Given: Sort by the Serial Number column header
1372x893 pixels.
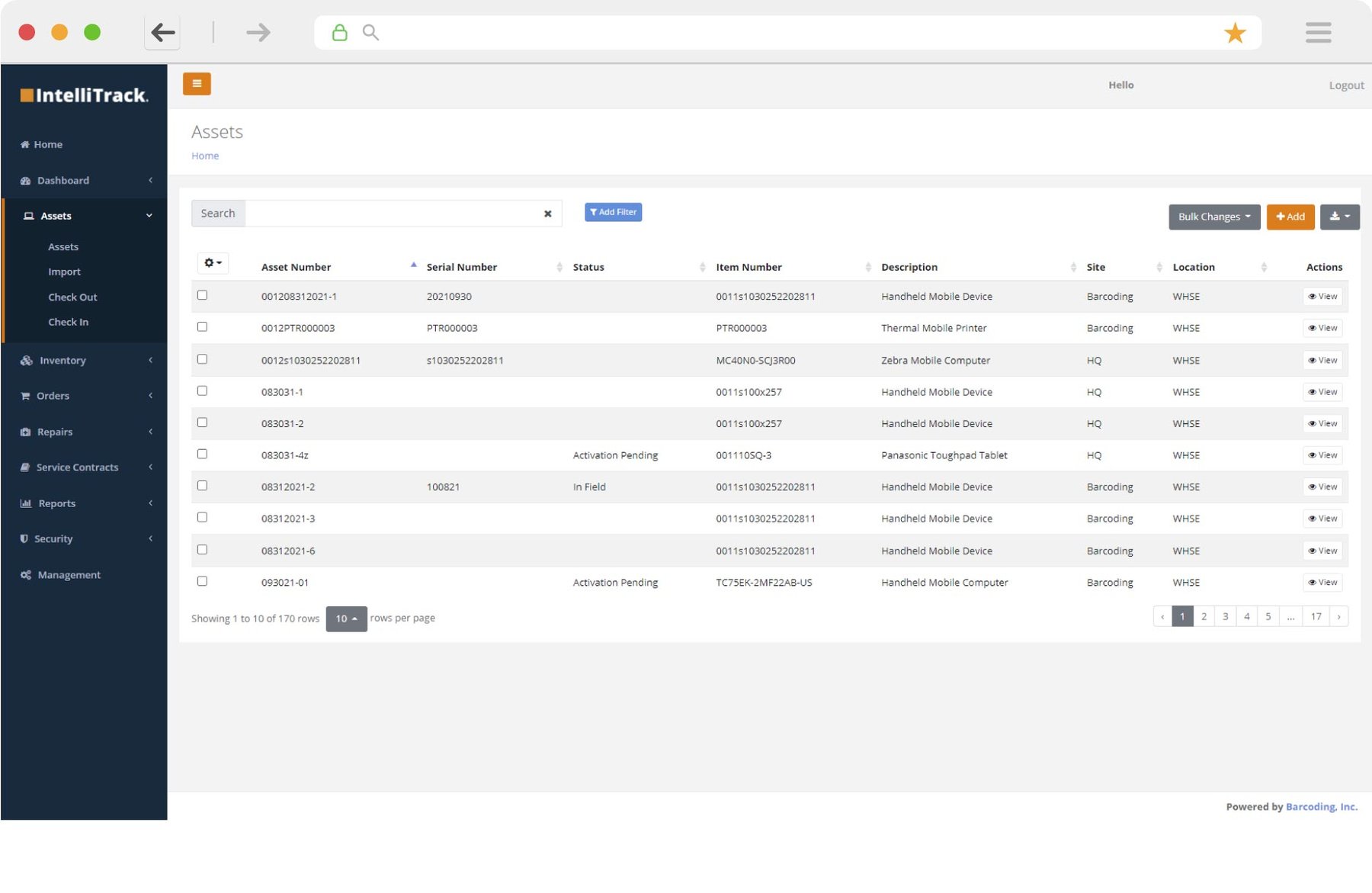Looking at the screenshot, I should (x=461, y=267).
